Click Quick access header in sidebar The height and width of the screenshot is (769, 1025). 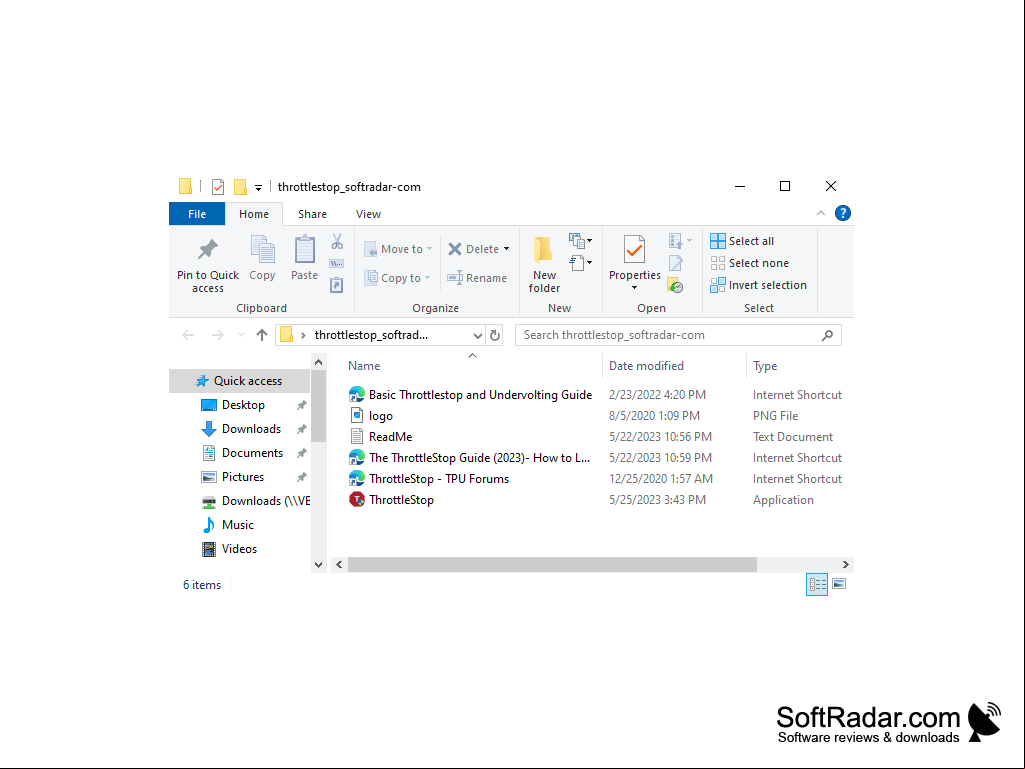pyautogui.click(x=239, y=381)
